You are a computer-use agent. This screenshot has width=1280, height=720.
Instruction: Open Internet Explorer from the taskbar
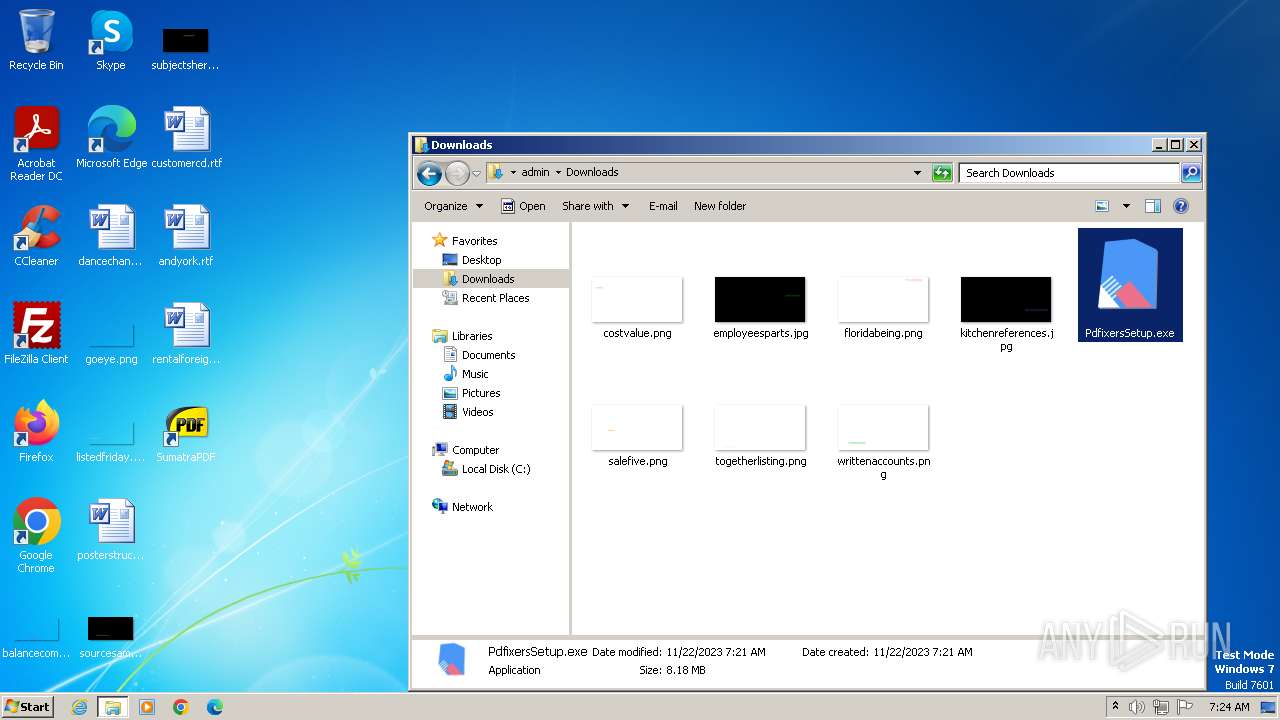click(x=80, y=707)
